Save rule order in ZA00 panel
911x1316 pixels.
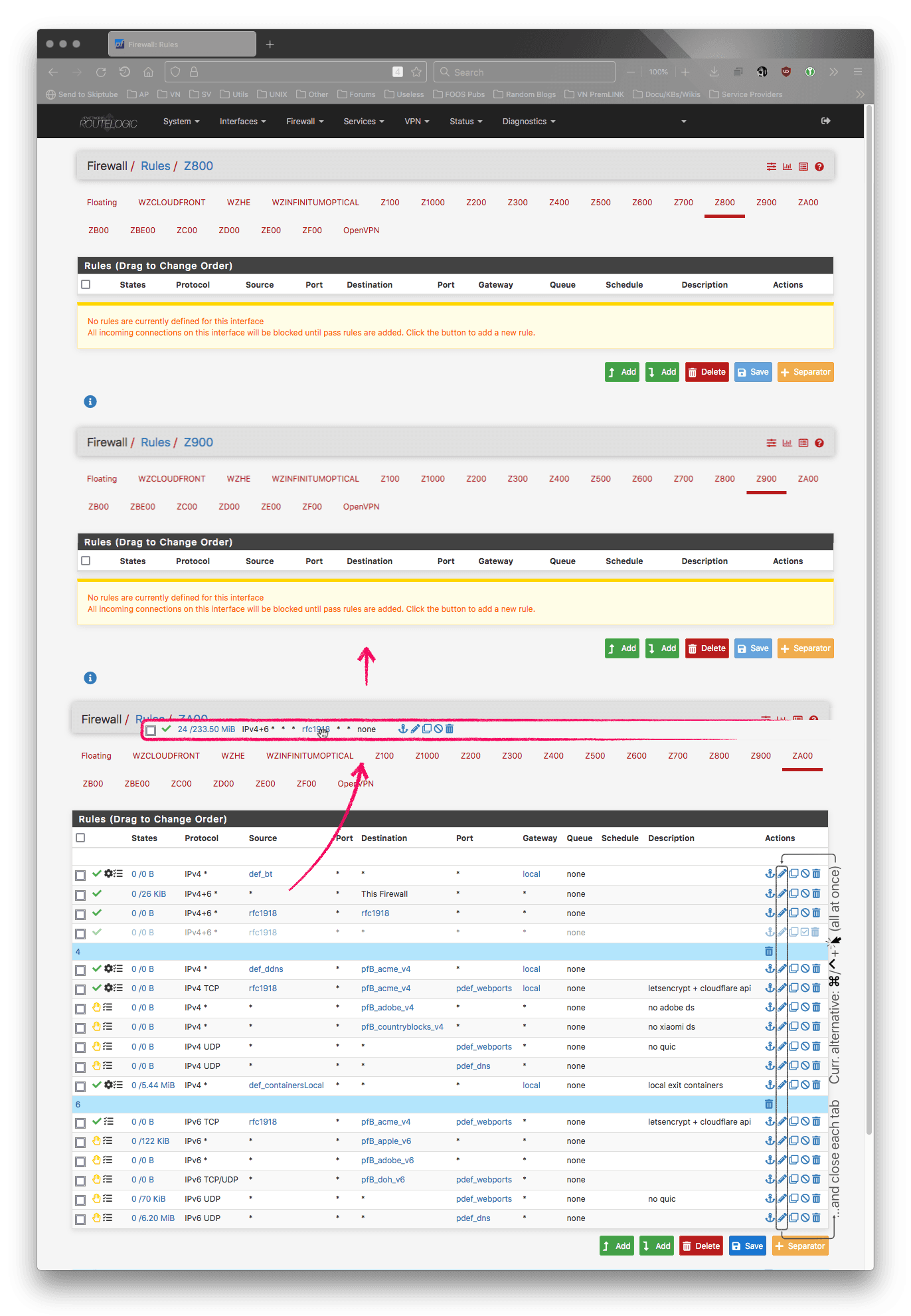click(x=747, y=1246)
